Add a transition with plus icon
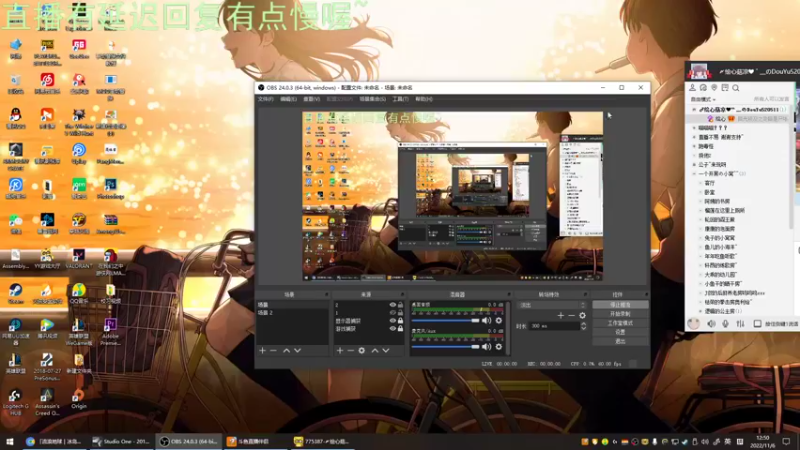This screenshot has height=450, width=800. (561, 316)
